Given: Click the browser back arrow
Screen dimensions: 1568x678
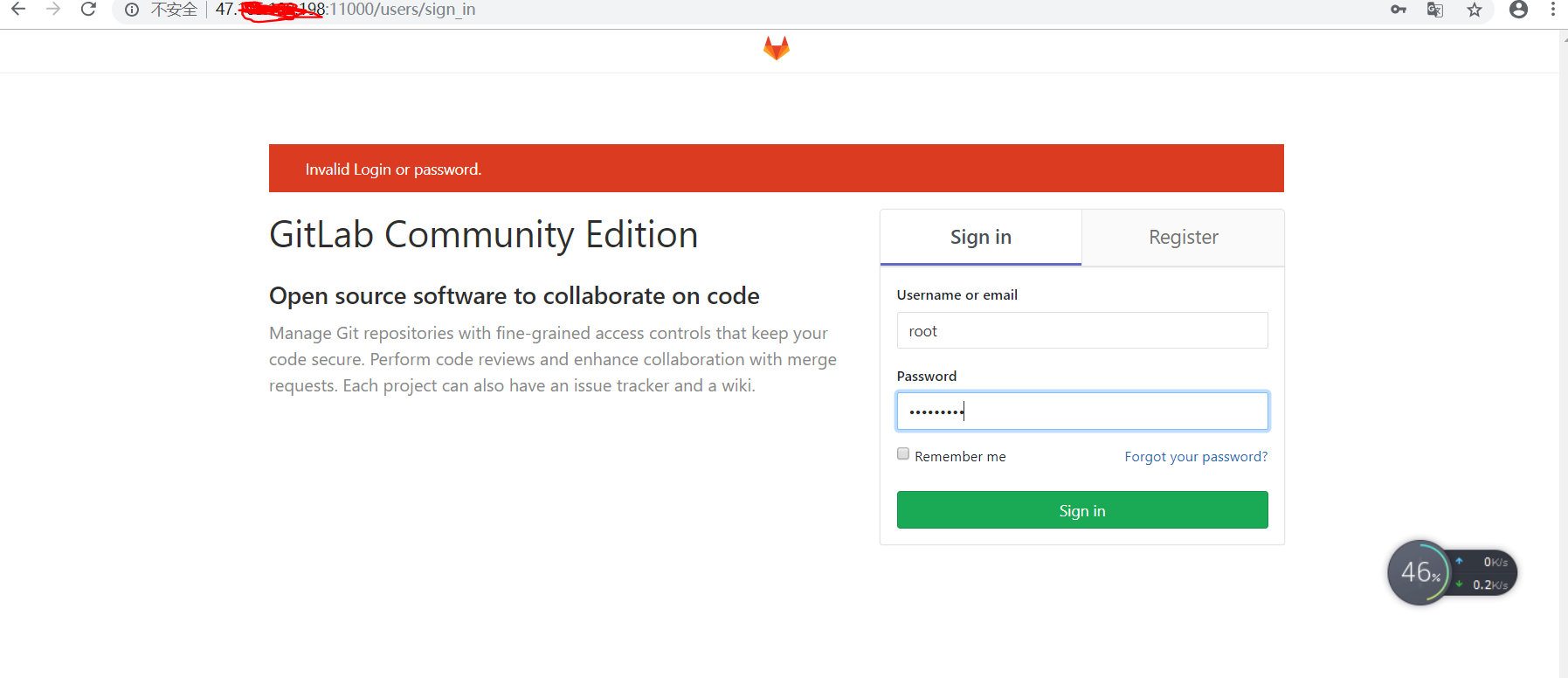Looking at the screenshot, I should pyautogui.click(x=18, y=10).
